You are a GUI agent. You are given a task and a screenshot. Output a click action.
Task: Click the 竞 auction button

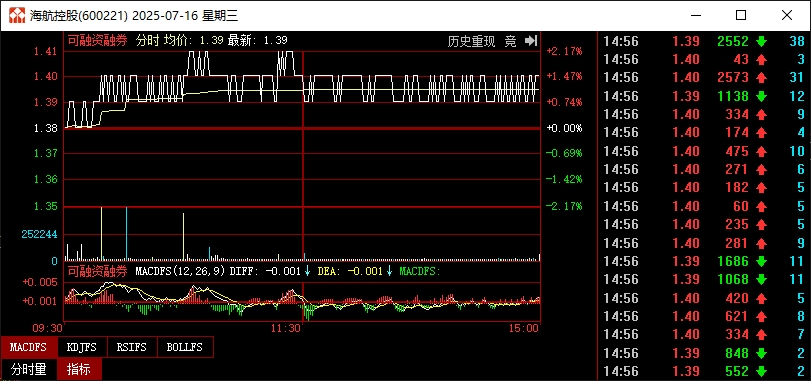510,41
